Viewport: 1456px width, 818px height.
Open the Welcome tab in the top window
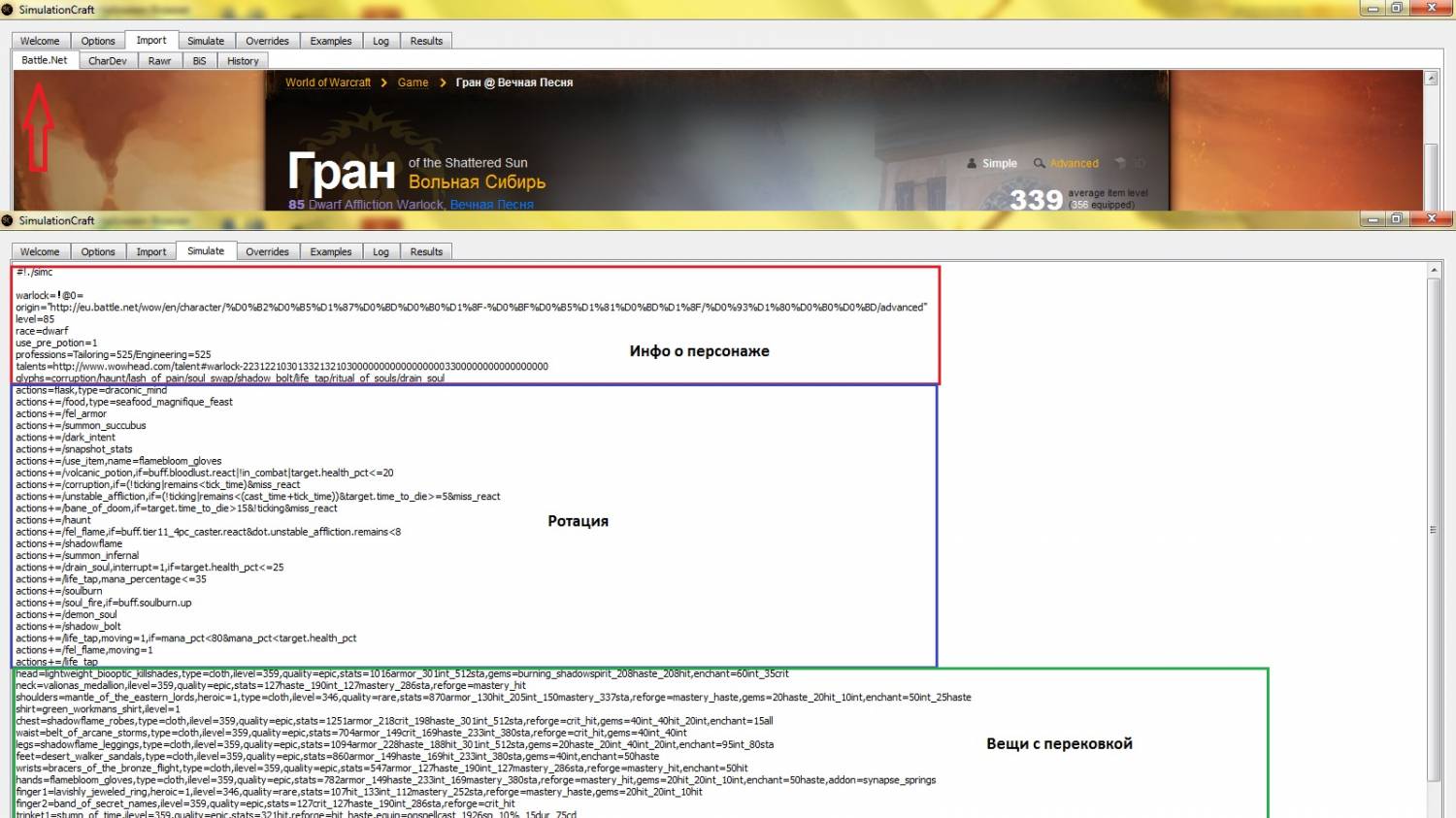click(40, 41)
